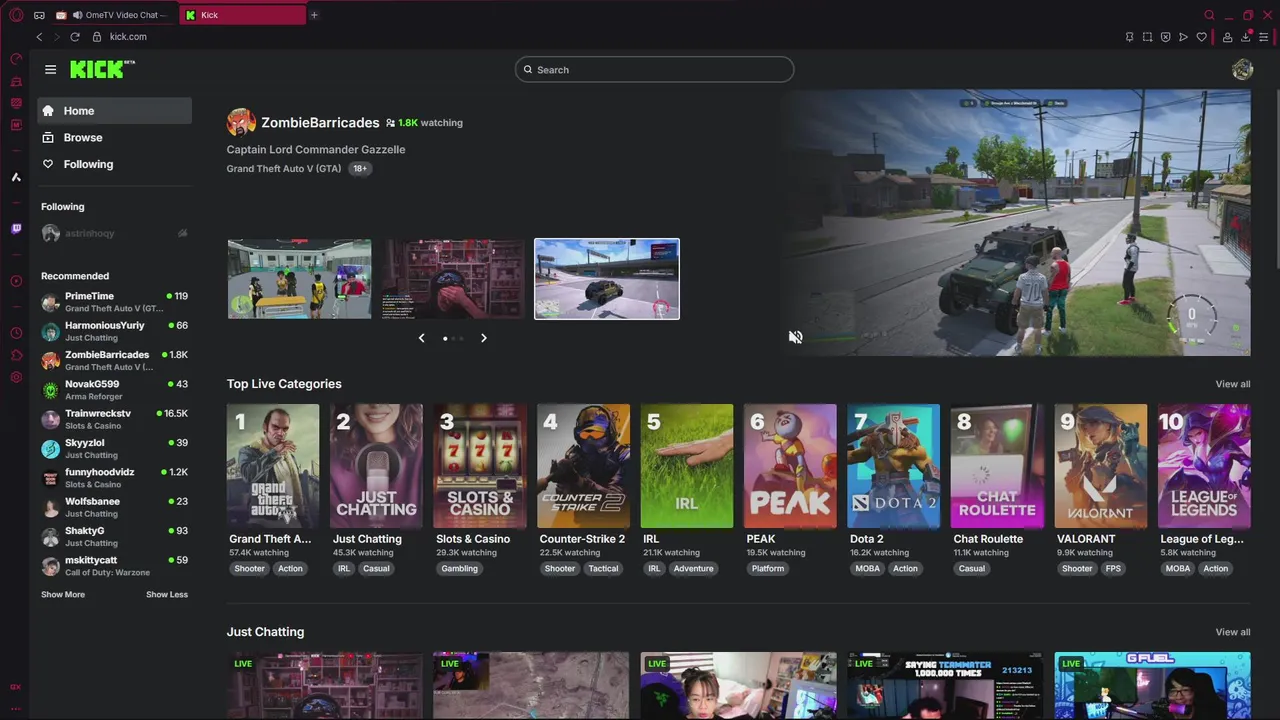Open mskittycatt in the recommended list

[114, 566]
